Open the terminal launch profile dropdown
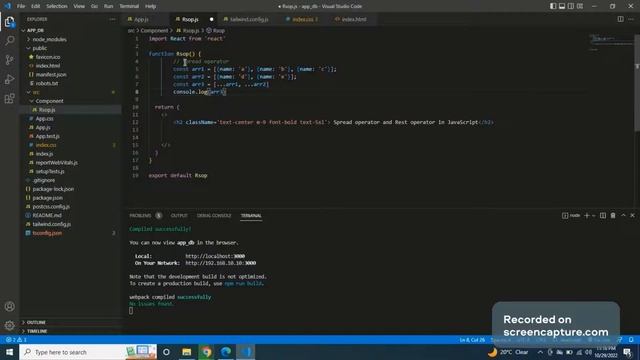 (x=593, y=216)
